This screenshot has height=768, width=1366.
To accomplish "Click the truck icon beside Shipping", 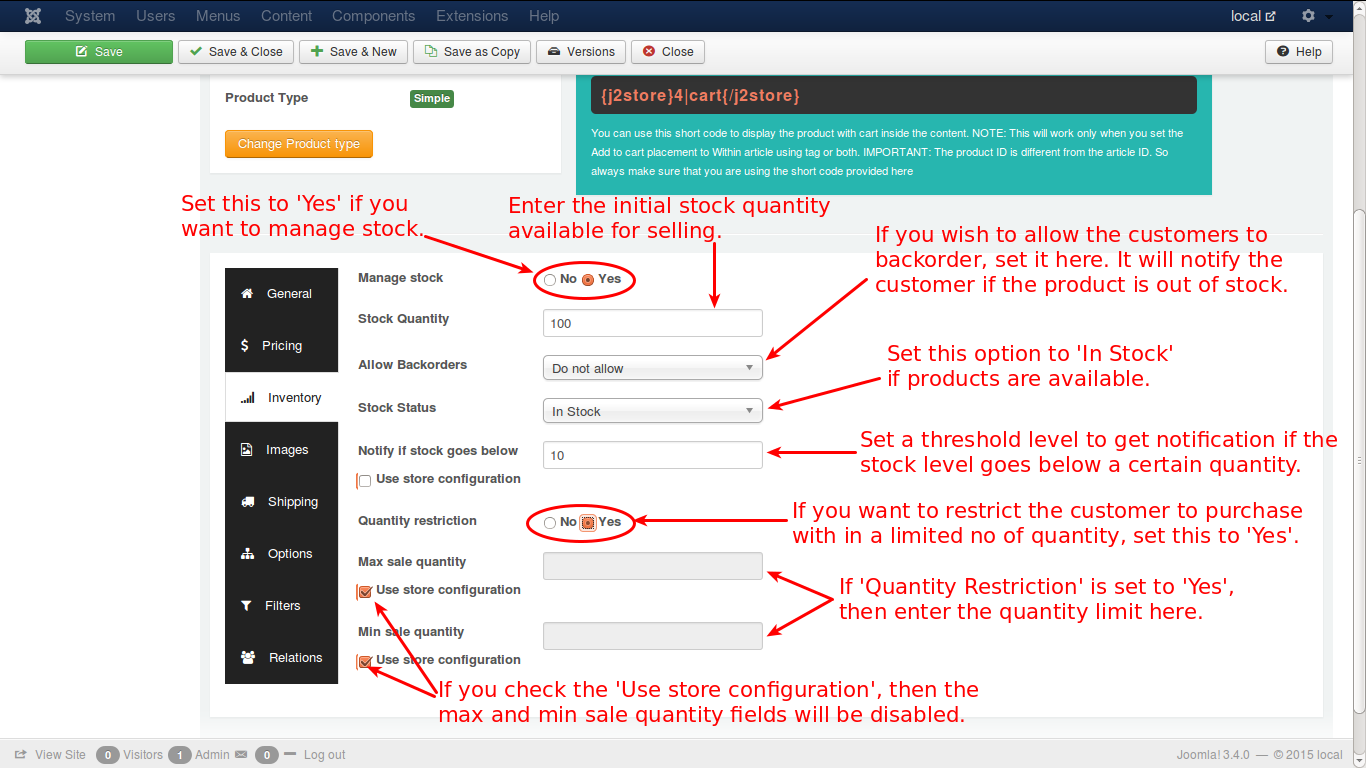I will (246, 502).
